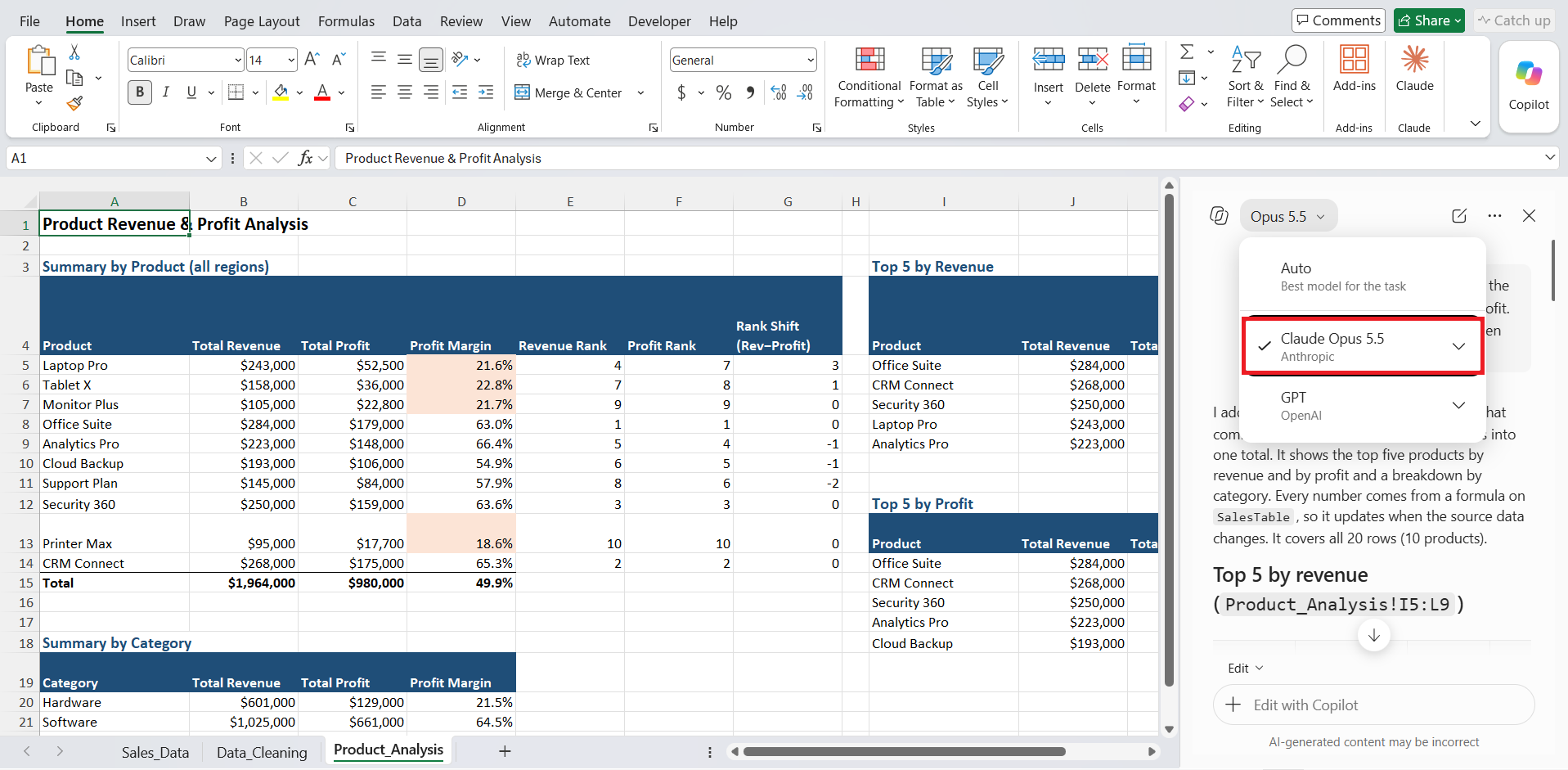The image size is (1568, 770).
Task: Open the Formulas ribbon tab
Action: [x=346, y=21]
